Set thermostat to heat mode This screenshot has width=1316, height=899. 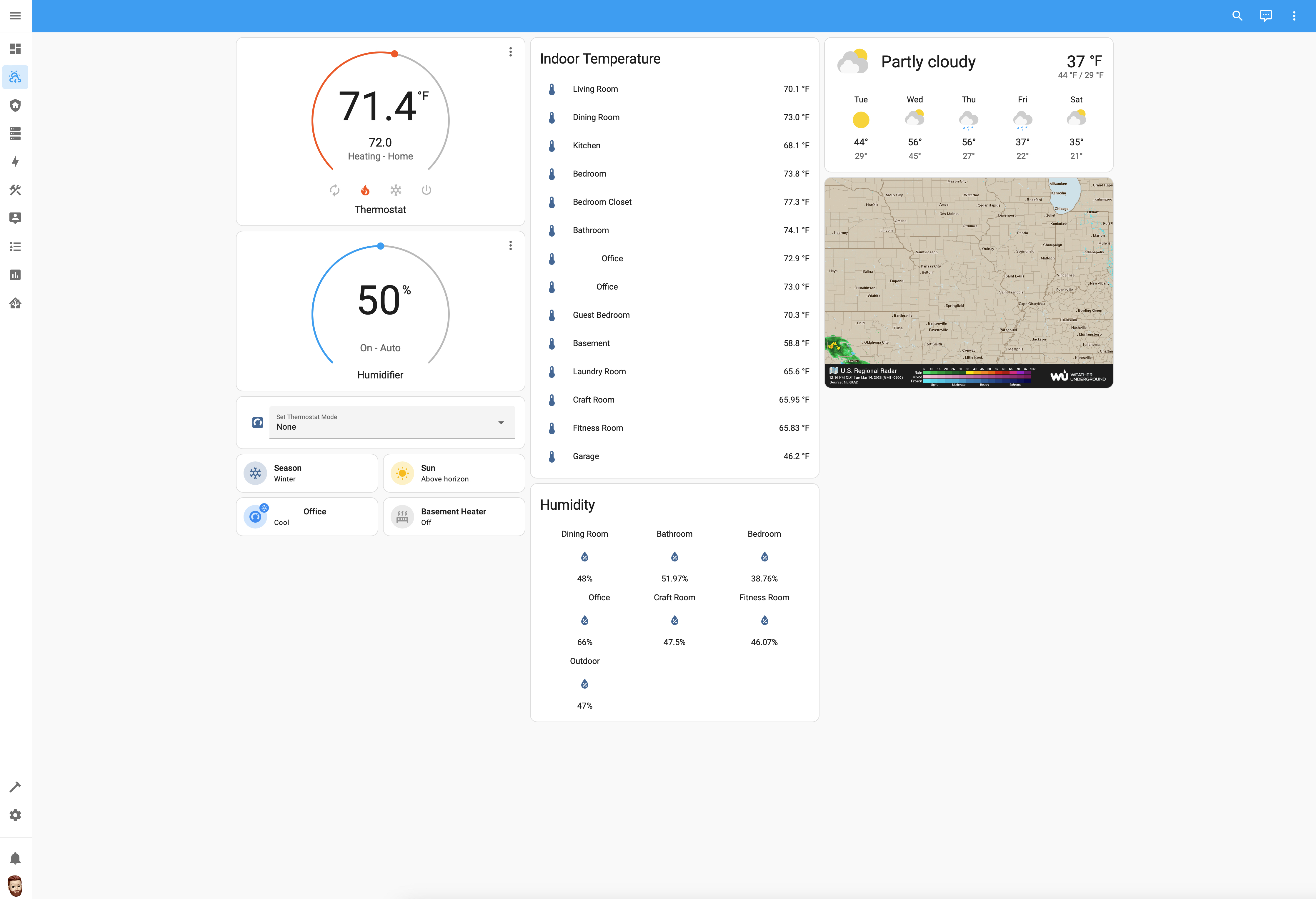(x=365, y=190)
